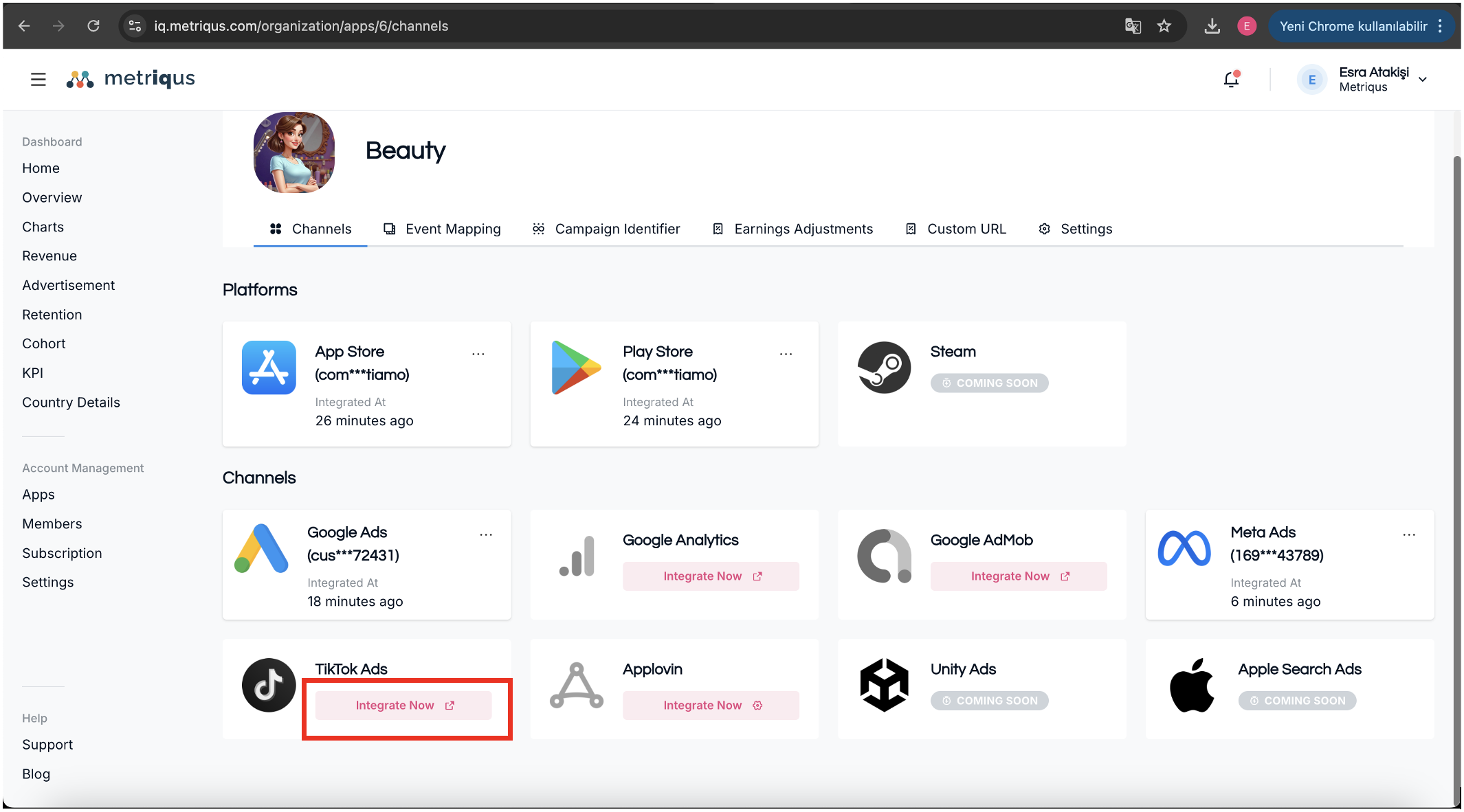Screen dimensions: 1464x812
Task: Click the Beauty app thumbnail
Action: (x=294, y=153)
